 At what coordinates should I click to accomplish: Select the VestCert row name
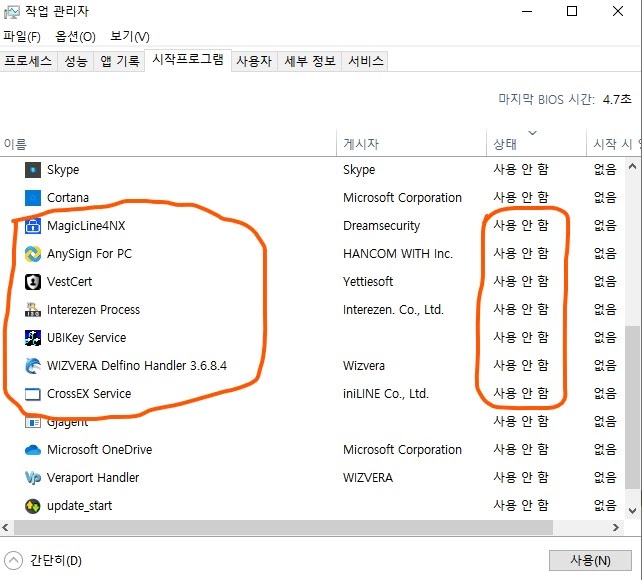coord(69,282)
